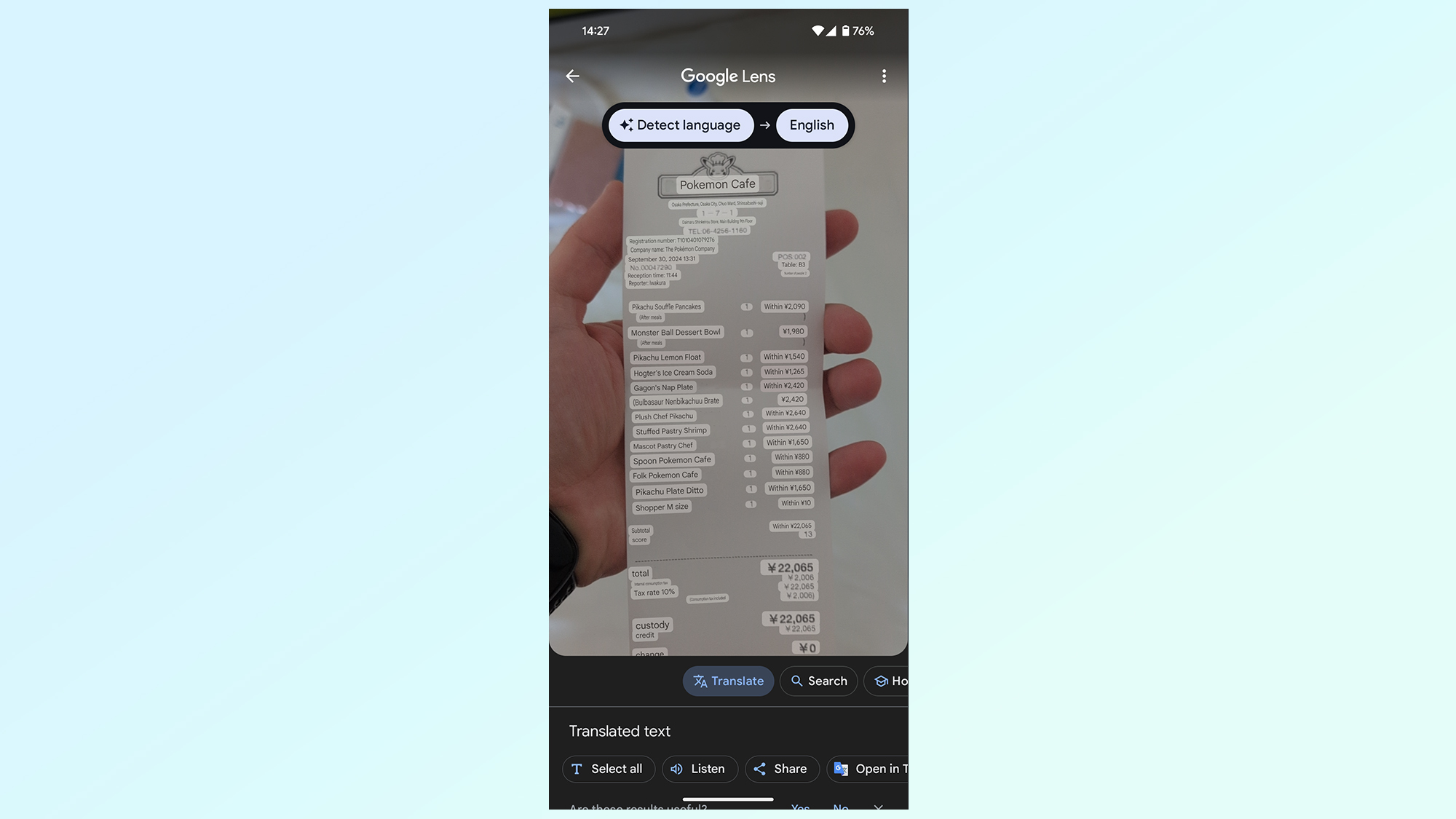Image resolution: width=1456 pixels, height=819 pixels.
Task: Tap the back arrow navigation icon
Action: (x=573, y=76)
